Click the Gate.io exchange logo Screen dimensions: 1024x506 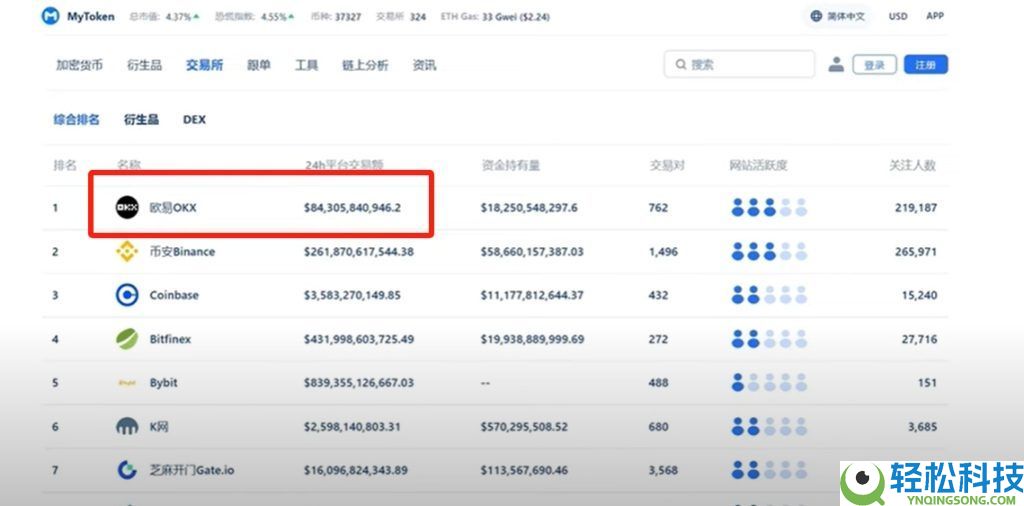tap(127, 470)
